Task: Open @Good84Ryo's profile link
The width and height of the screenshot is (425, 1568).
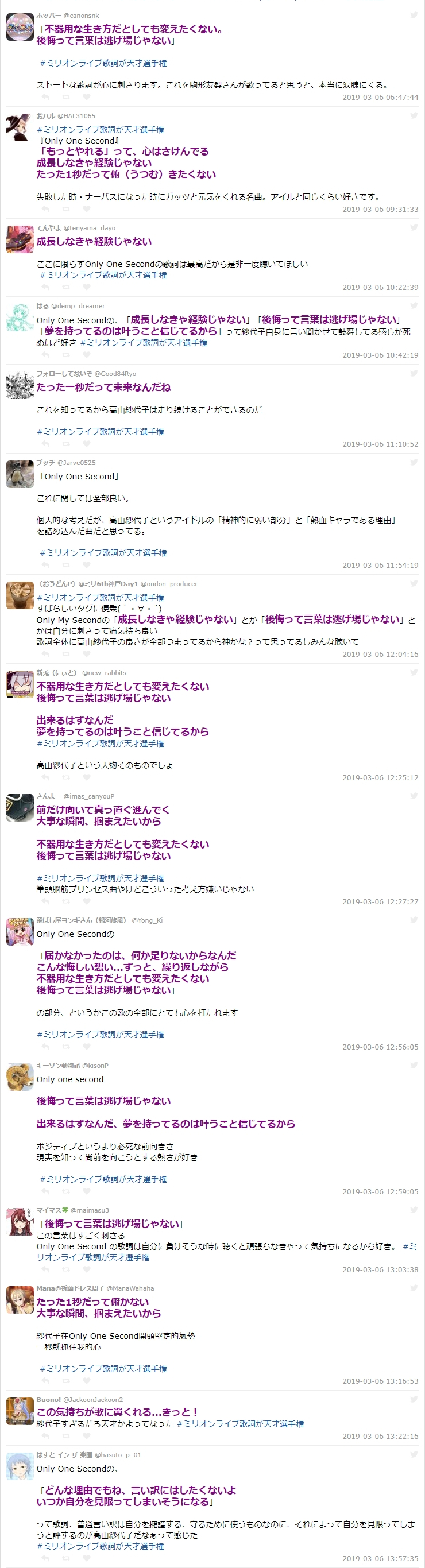Action: point(115,374)
